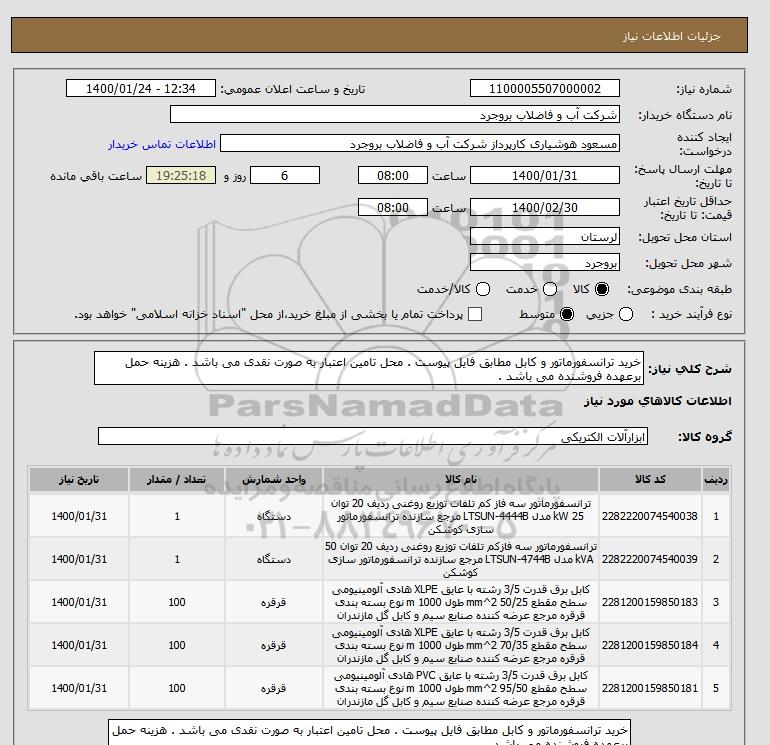Viewport: 770px width, 745px height.
Task: Click the LTSUN-4444B transformer item name
Action: (x=461, y=516)
